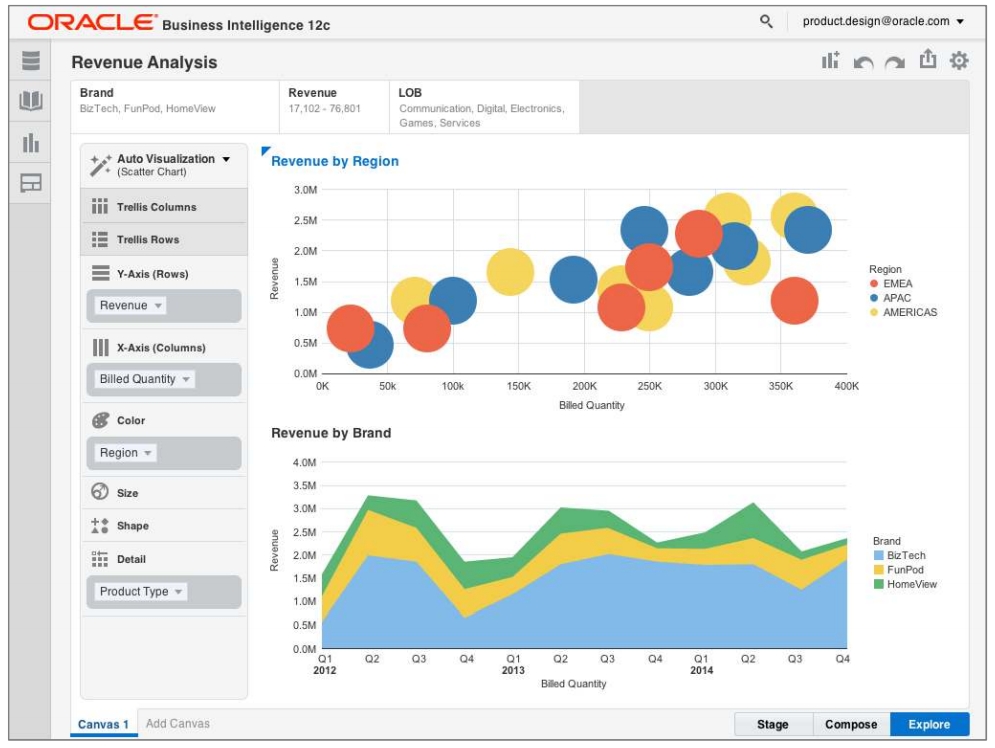Click the Detail icon
995x748 pixels.
click(x=100, y=558)
